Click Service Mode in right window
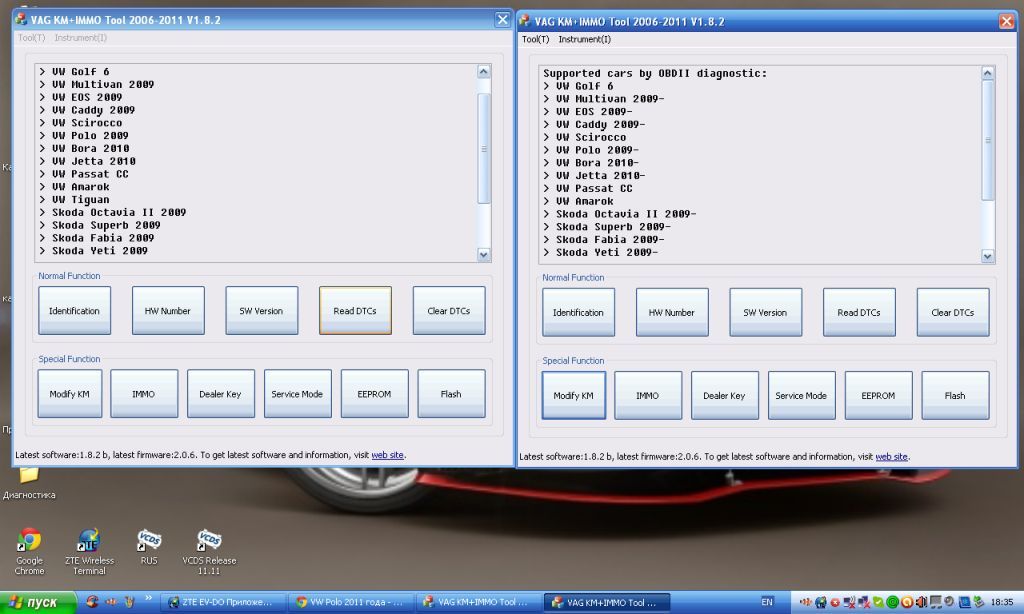This screenshot has width=1024, height=614. (801, 395)
